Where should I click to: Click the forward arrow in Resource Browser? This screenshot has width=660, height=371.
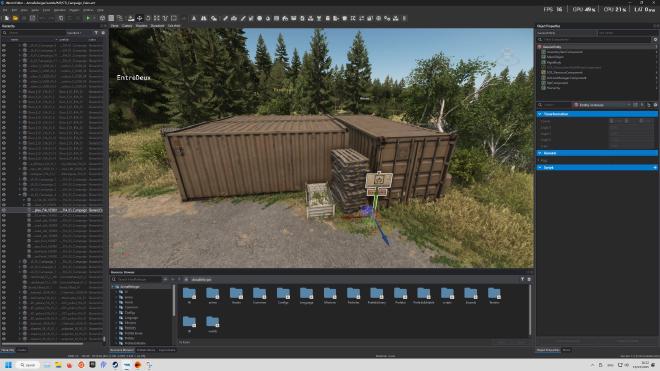point(172,279)
